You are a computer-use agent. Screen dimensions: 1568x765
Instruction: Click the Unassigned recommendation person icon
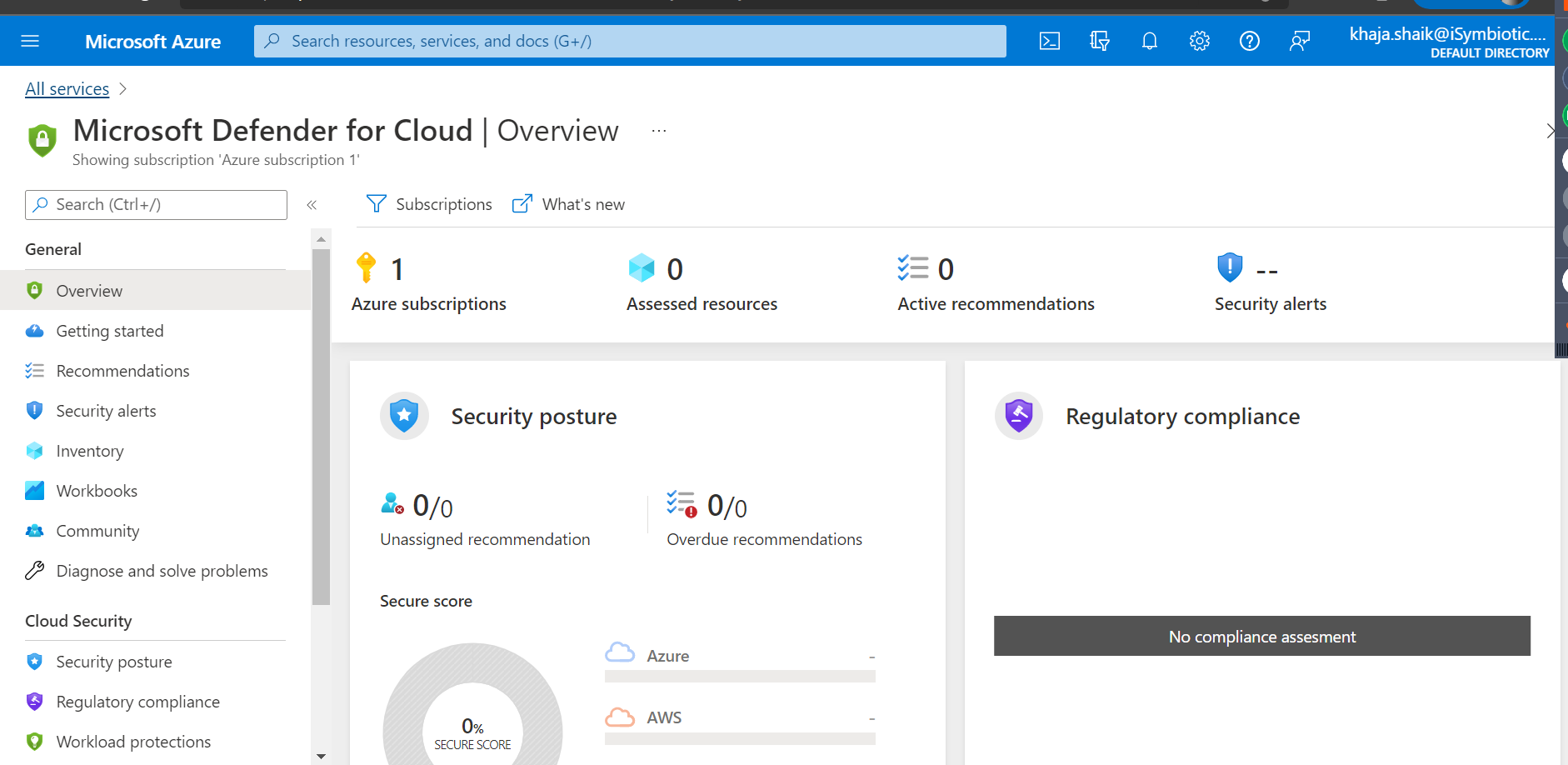coord(392,503)
